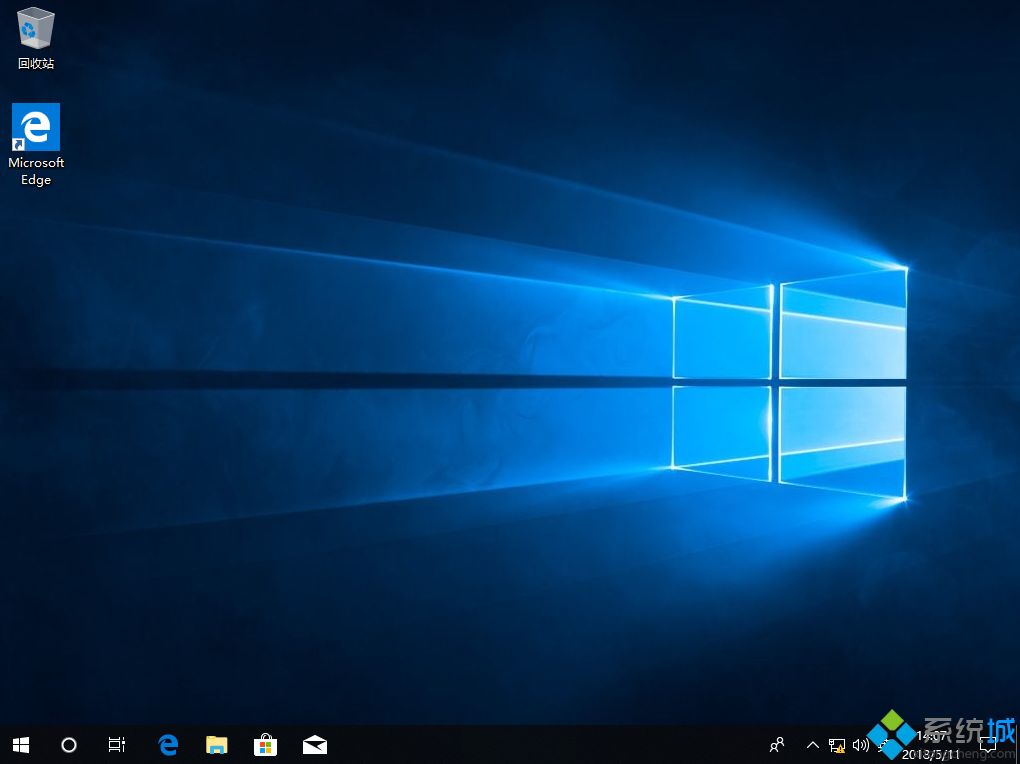Click the network icon showing the warning badge
The height and width of the screenshot is (764, 1020).
pos(837,745)
